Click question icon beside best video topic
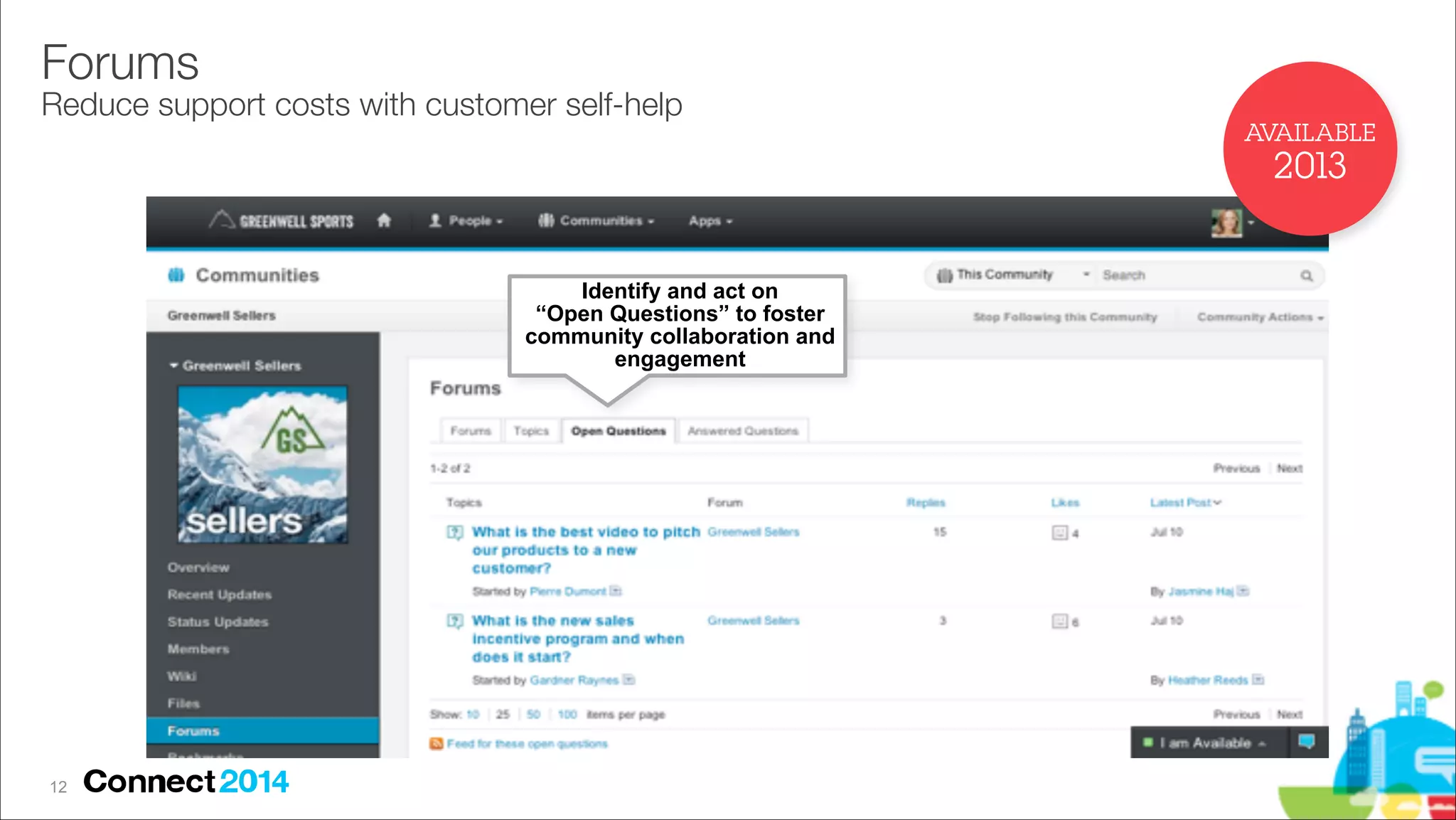Screen dimensions: 1456x820 [455, 532]
